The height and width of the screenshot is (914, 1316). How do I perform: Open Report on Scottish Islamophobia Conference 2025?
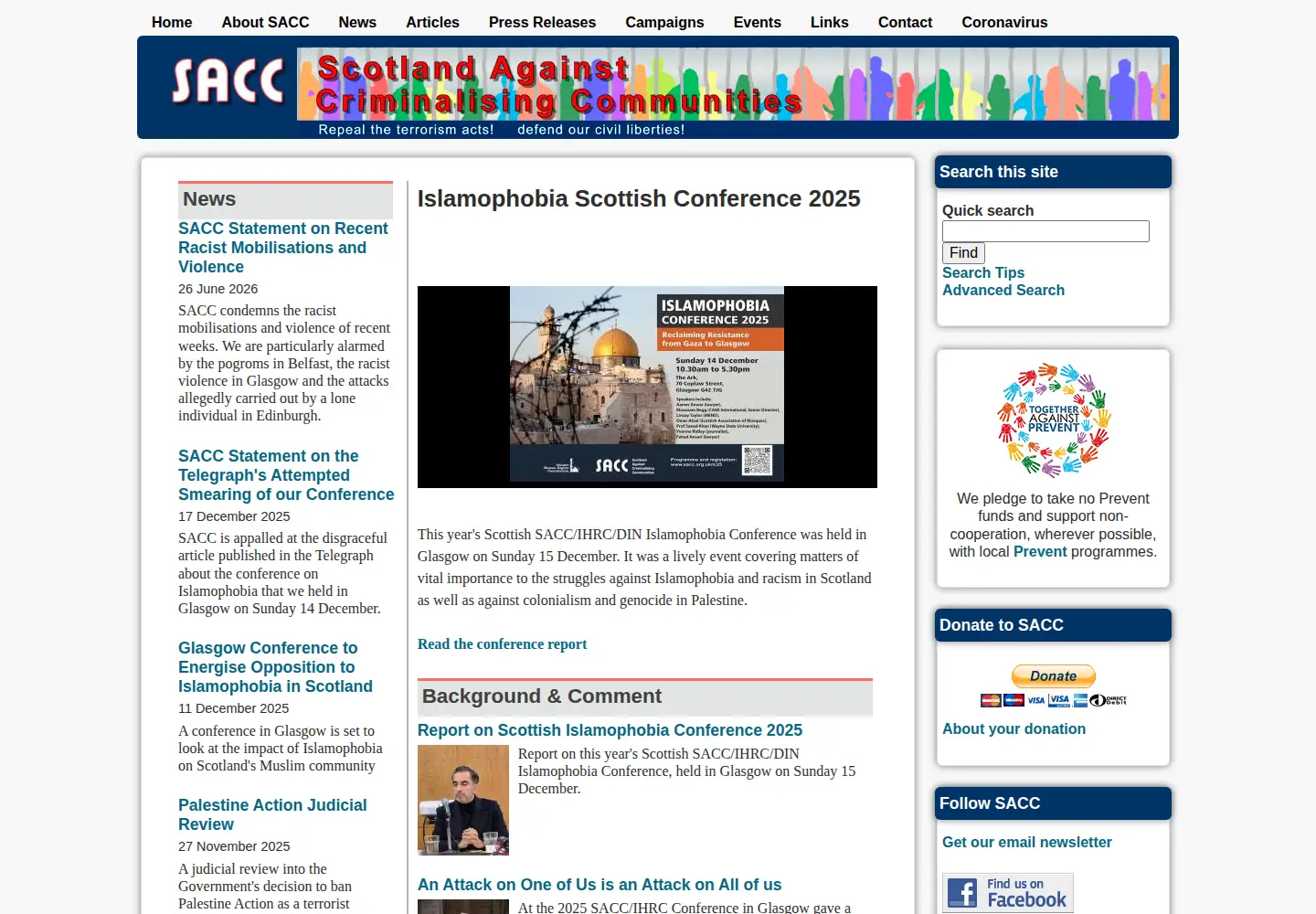pos(610,730)
